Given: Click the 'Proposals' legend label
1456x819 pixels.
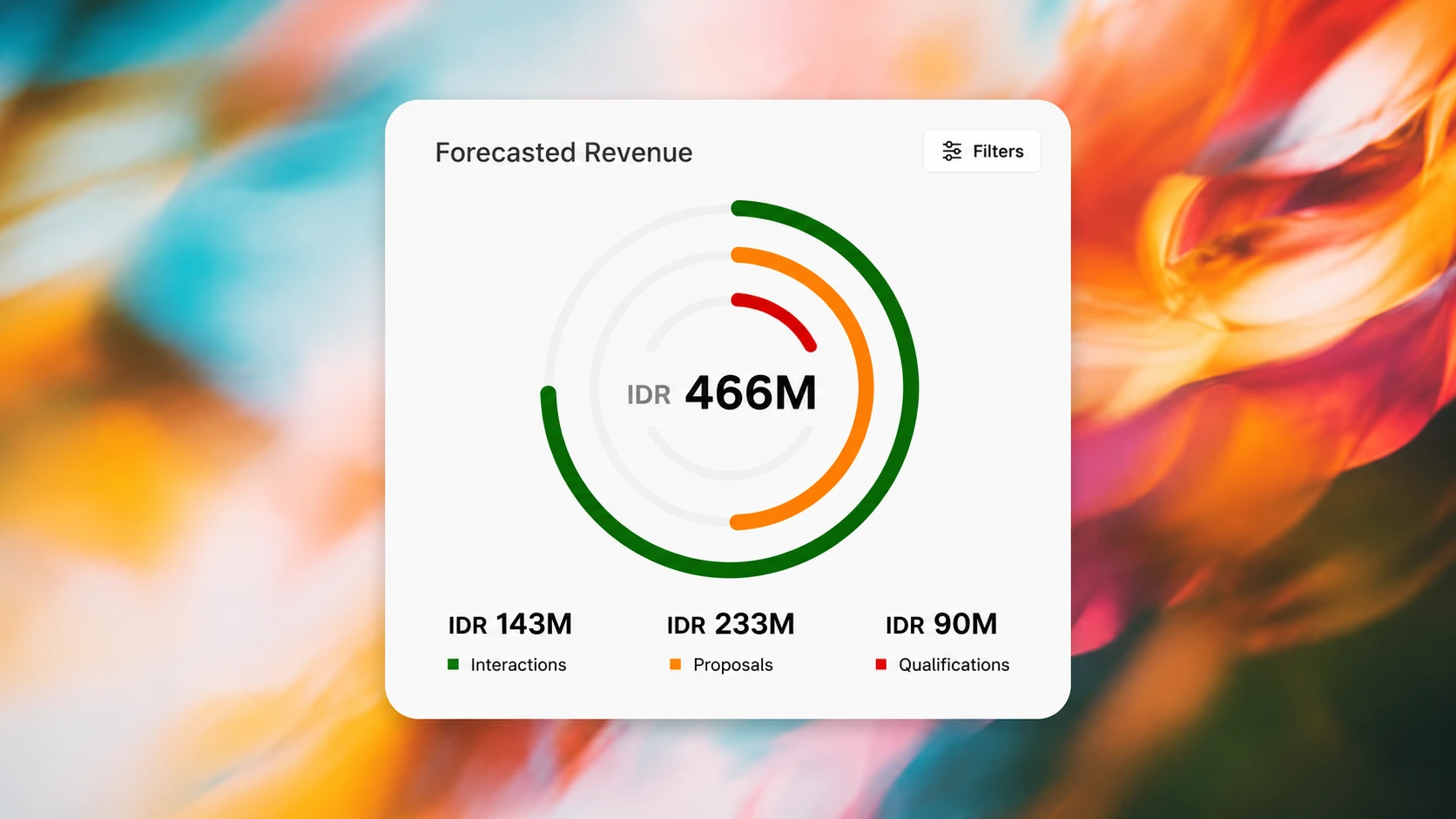Looking at the screenshot, I should click(733, 665).
